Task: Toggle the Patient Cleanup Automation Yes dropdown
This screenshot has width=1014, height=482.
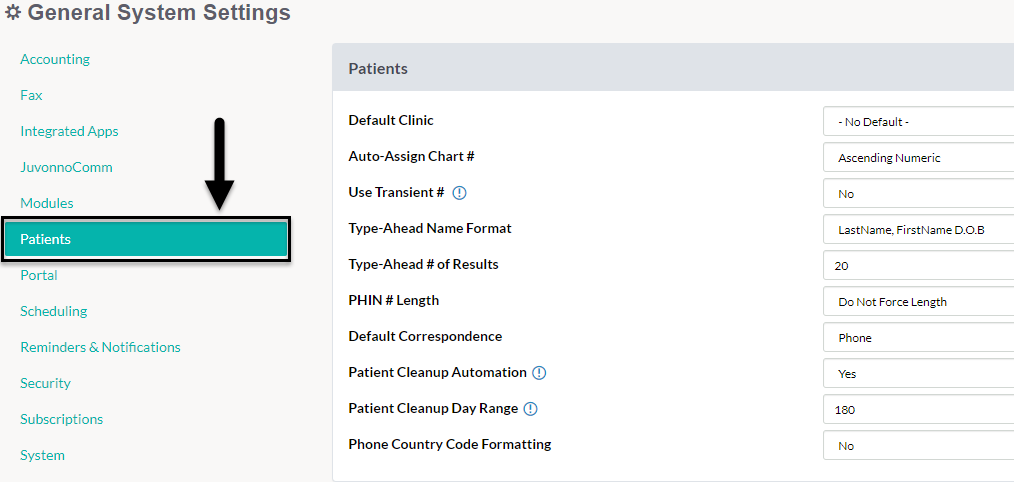Action: 918,374
